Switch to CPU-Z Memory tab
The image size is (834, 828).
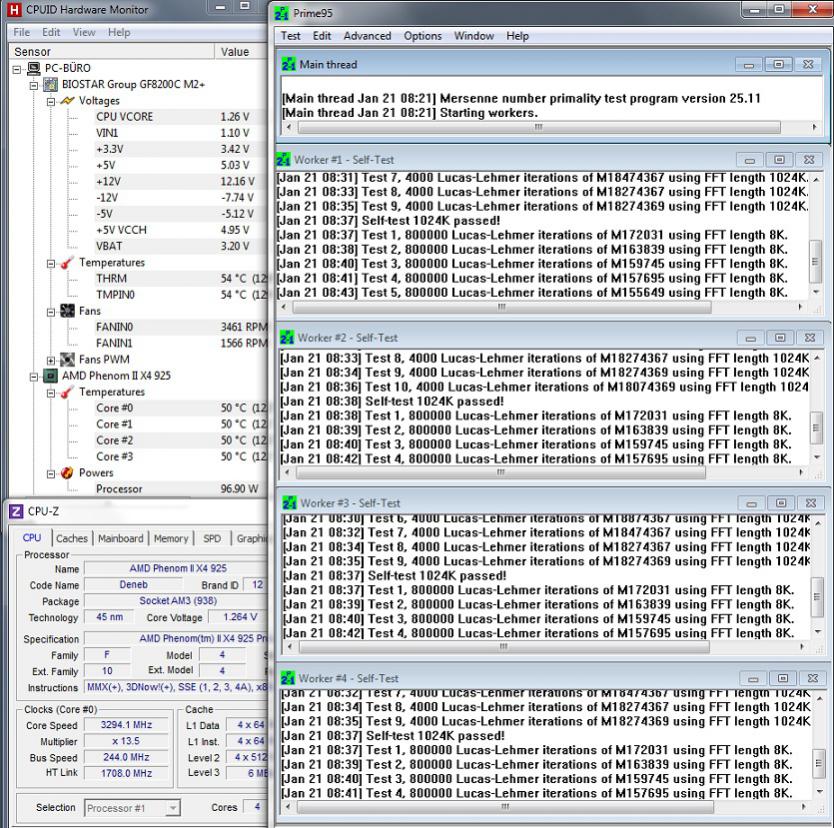pyautogui.click(x=171, y=539)
